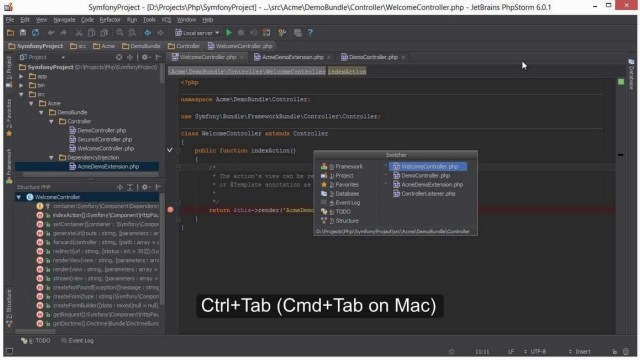Click the UTF-8 encoding status bar entry
Screen dimensions: 640x360
[538, 351]
